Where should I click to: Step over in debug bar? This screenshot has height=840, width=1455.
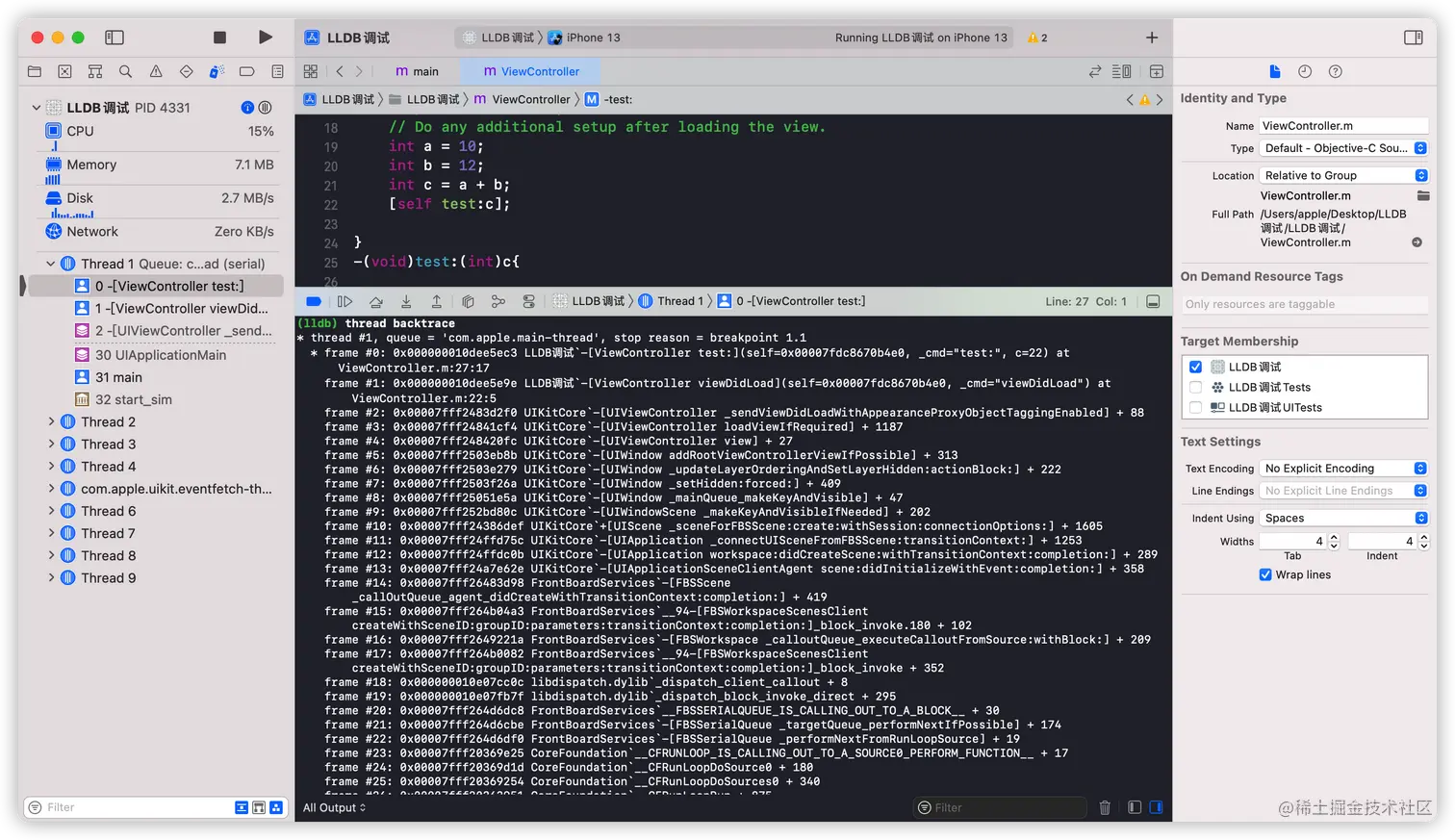click(x=375, y=301)
